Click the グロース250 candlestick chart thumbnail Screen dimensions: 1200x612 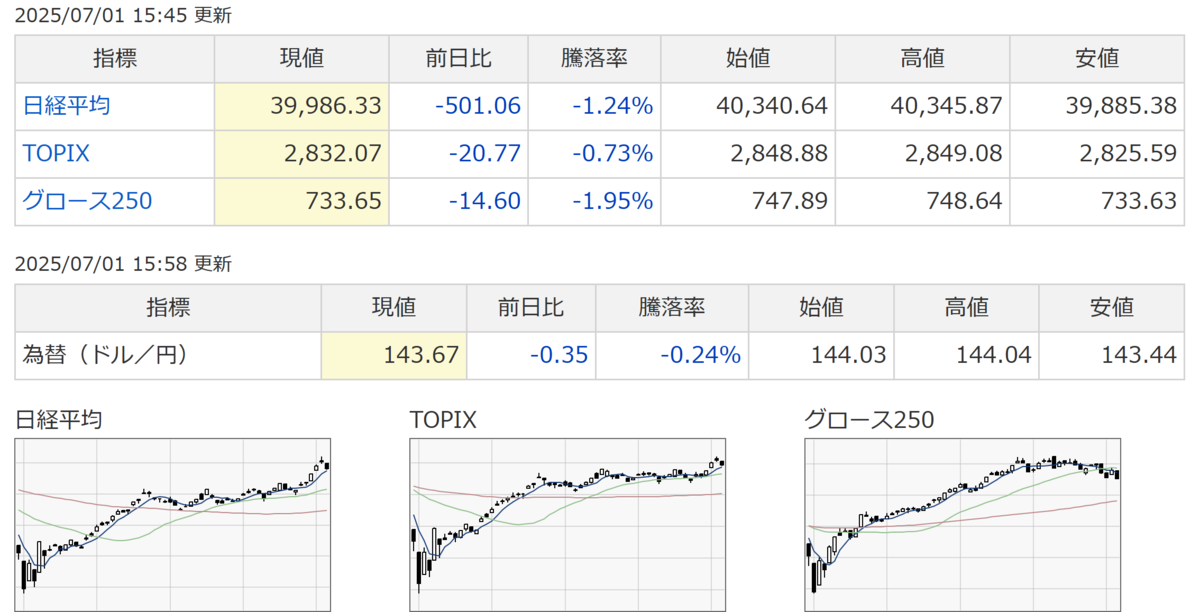click(x=962, y=525)
